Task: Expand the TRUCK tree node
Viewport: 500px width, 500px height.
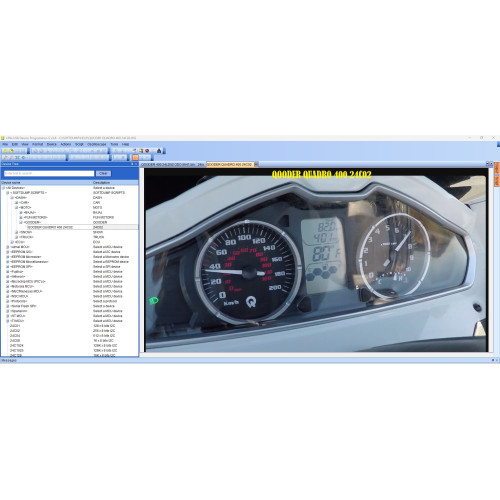Action: pos(16,237)
